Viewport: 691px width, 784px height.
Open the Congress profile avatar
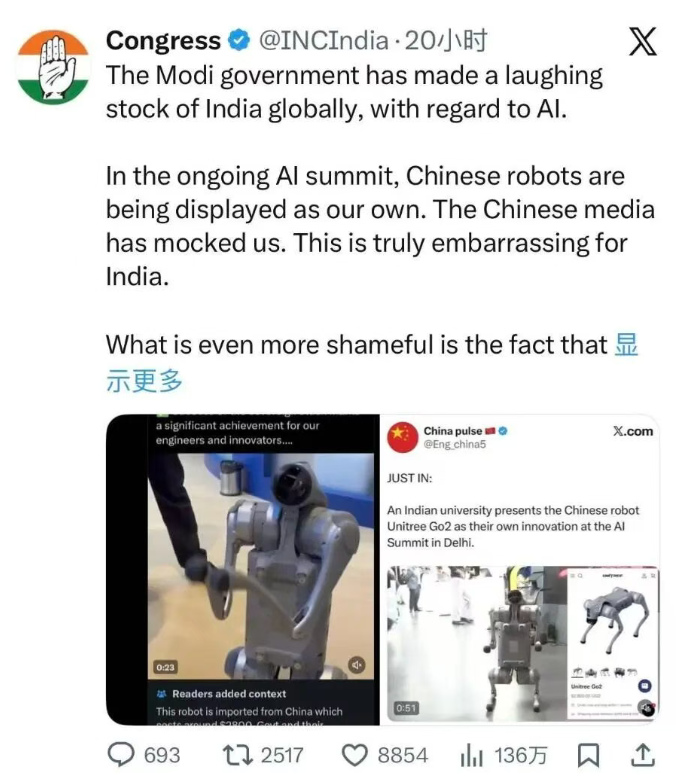pos(53,67)
